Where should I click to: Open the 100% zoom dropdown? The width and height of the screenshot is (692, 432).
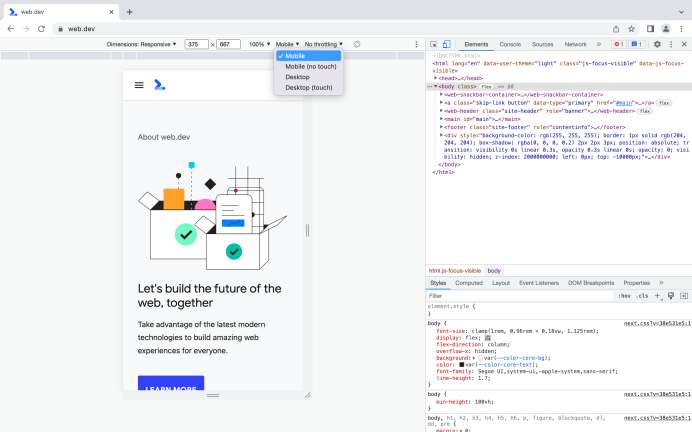pos(260,44)
